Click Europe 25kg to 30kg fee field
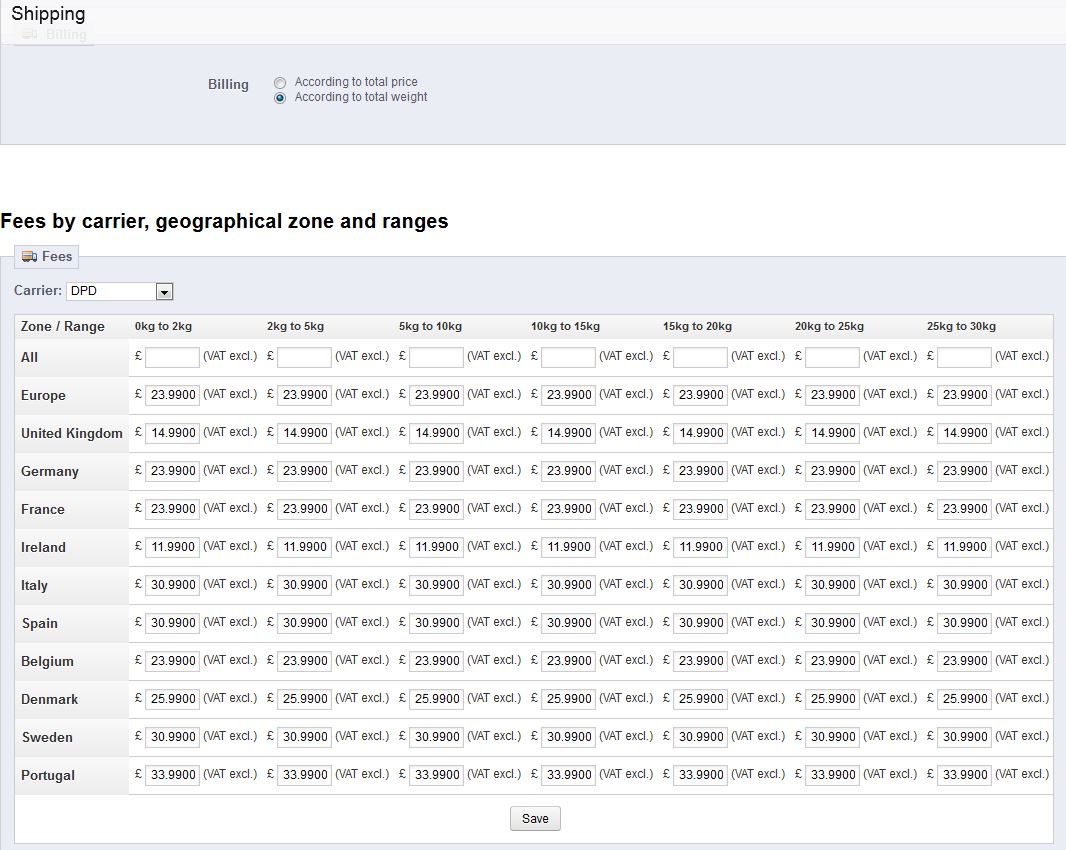 coord(964,395)
